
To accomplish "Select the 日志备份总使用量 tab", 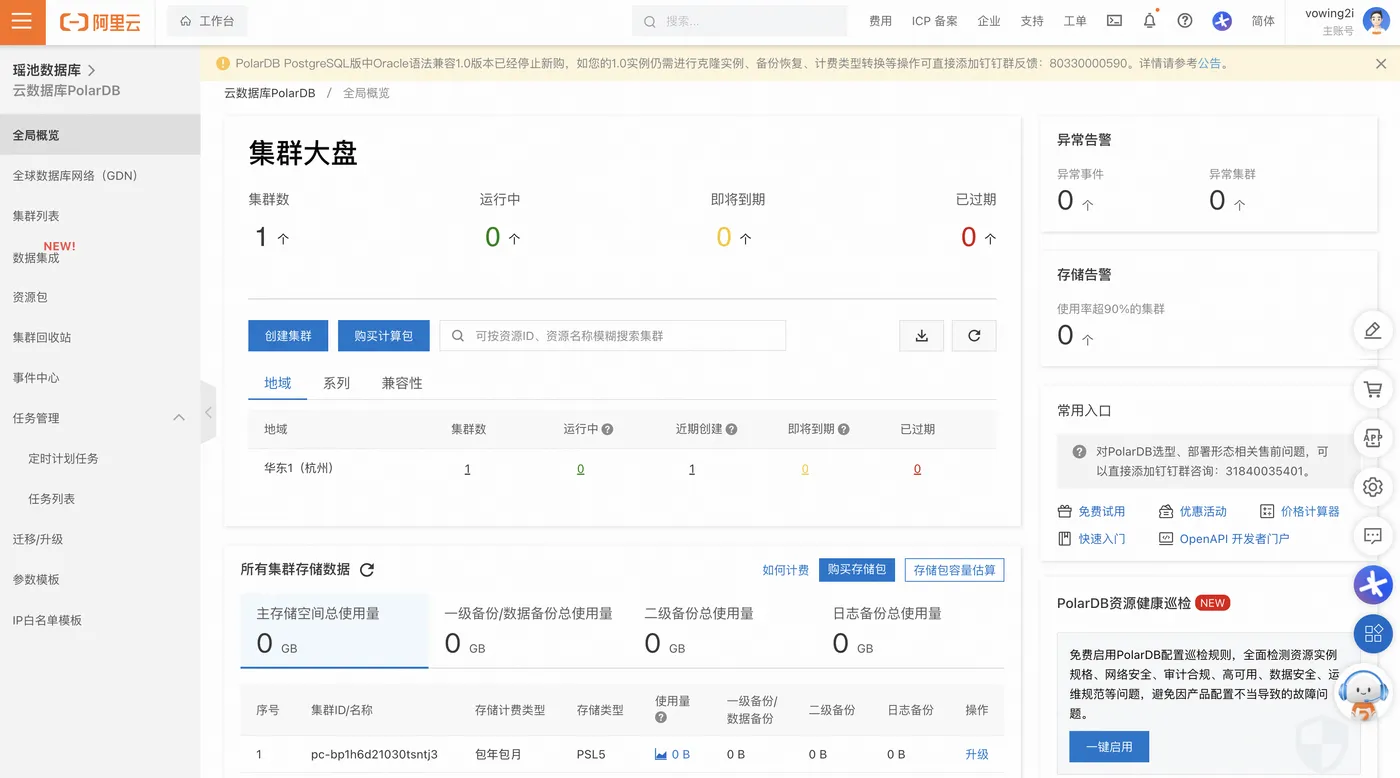I will (x=910, y=630).
